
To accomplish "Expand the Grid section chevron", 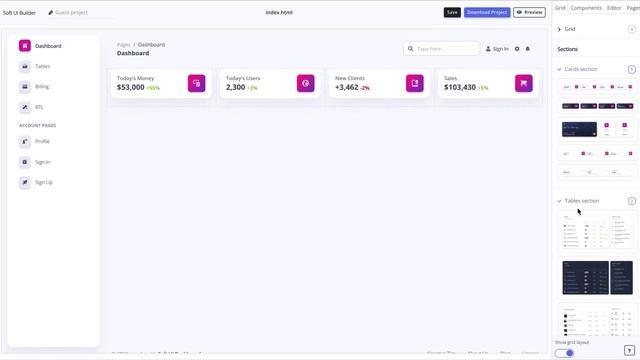I will coord(559,29).
